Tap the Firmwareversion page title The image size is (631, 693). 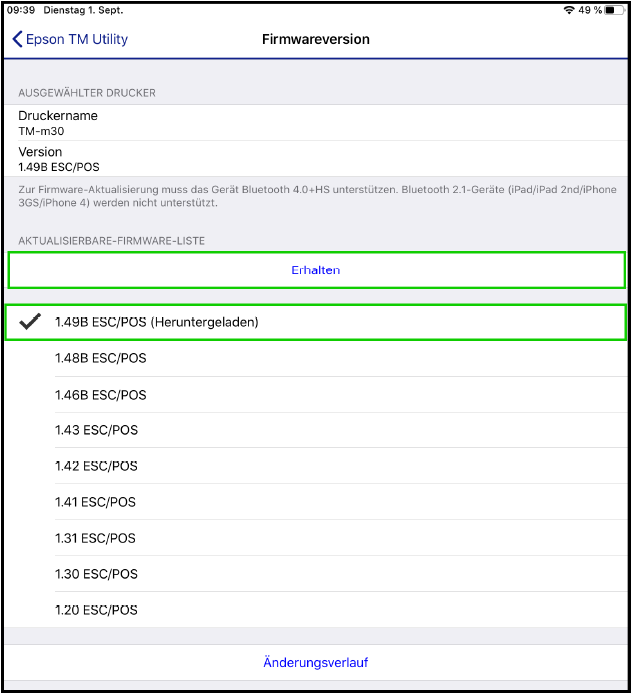pos(316,39)
